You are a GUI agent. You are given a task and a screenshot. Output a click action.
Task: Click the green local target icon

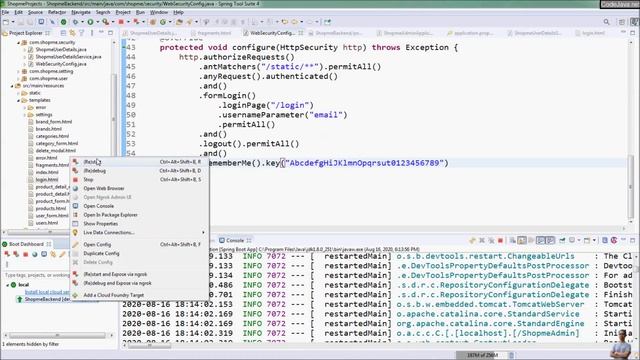pos(13,284)
